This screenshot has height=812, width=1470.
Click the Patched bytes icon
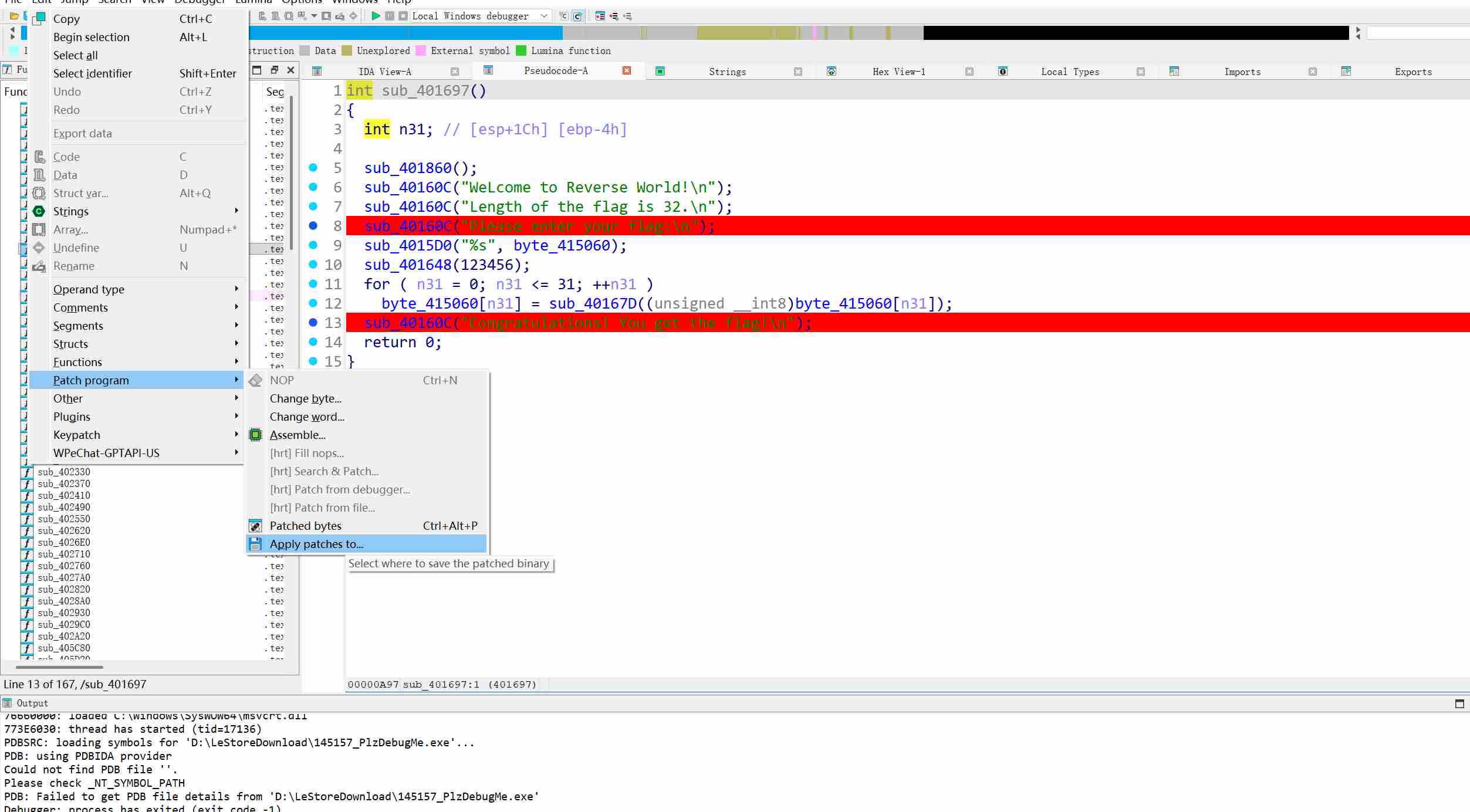pos(255,526)
